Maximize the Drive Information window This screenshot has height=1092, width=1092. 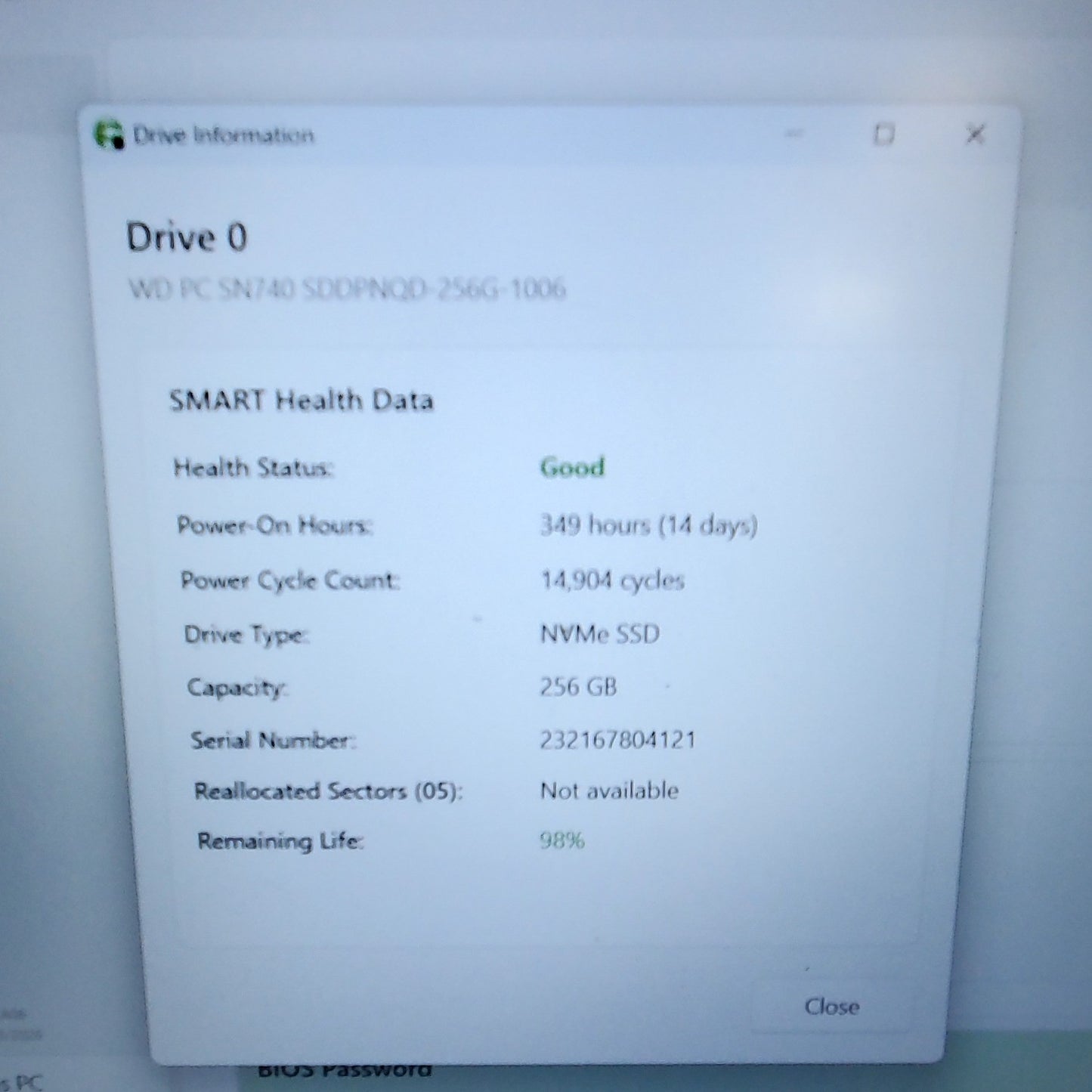883,135
